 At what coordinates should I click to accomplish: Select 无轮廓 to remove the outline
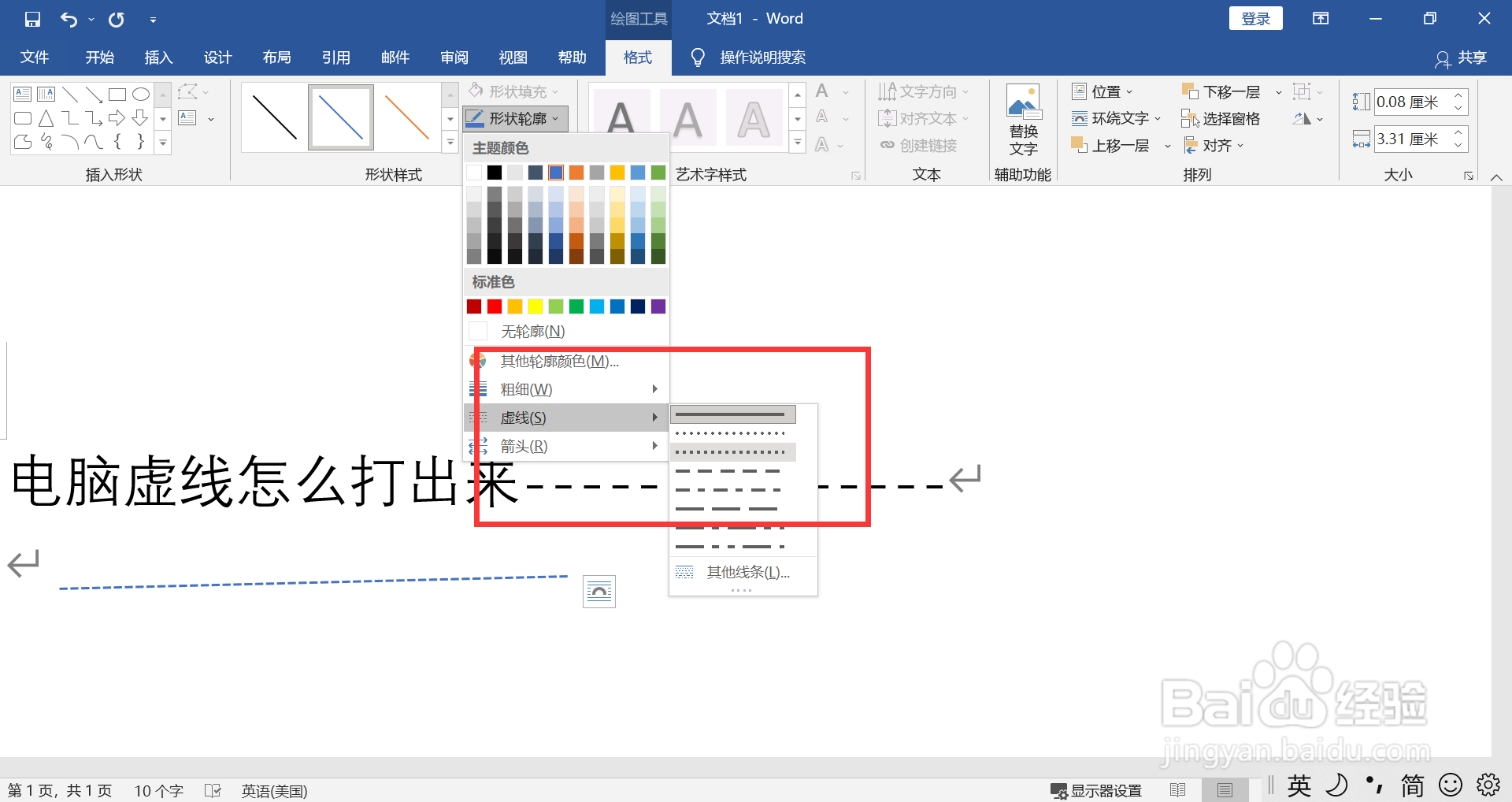pyautogui.click(x=530, y=331)
